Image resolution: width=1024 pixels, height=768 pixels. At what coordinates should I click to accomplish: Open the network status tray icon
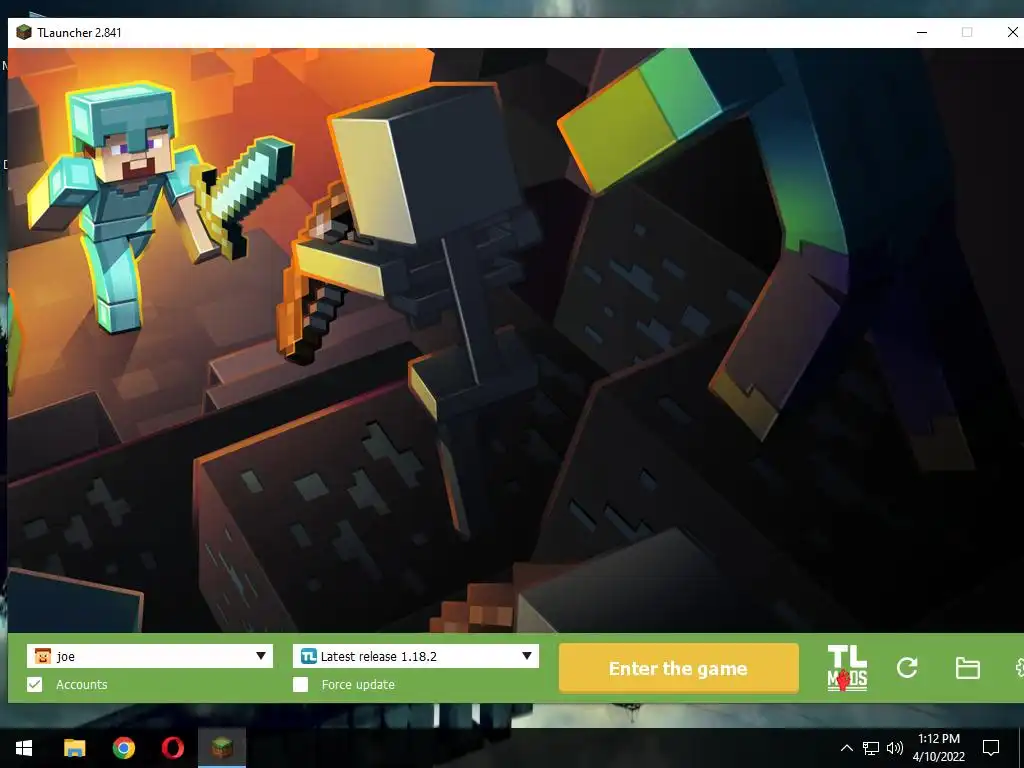pyautogui.click(x=871, y=748)
